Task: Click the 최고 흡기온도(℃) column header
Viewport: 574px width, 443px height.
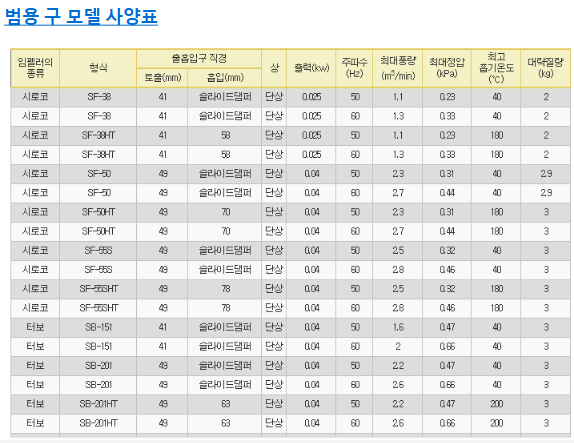Action: [496, 68]
